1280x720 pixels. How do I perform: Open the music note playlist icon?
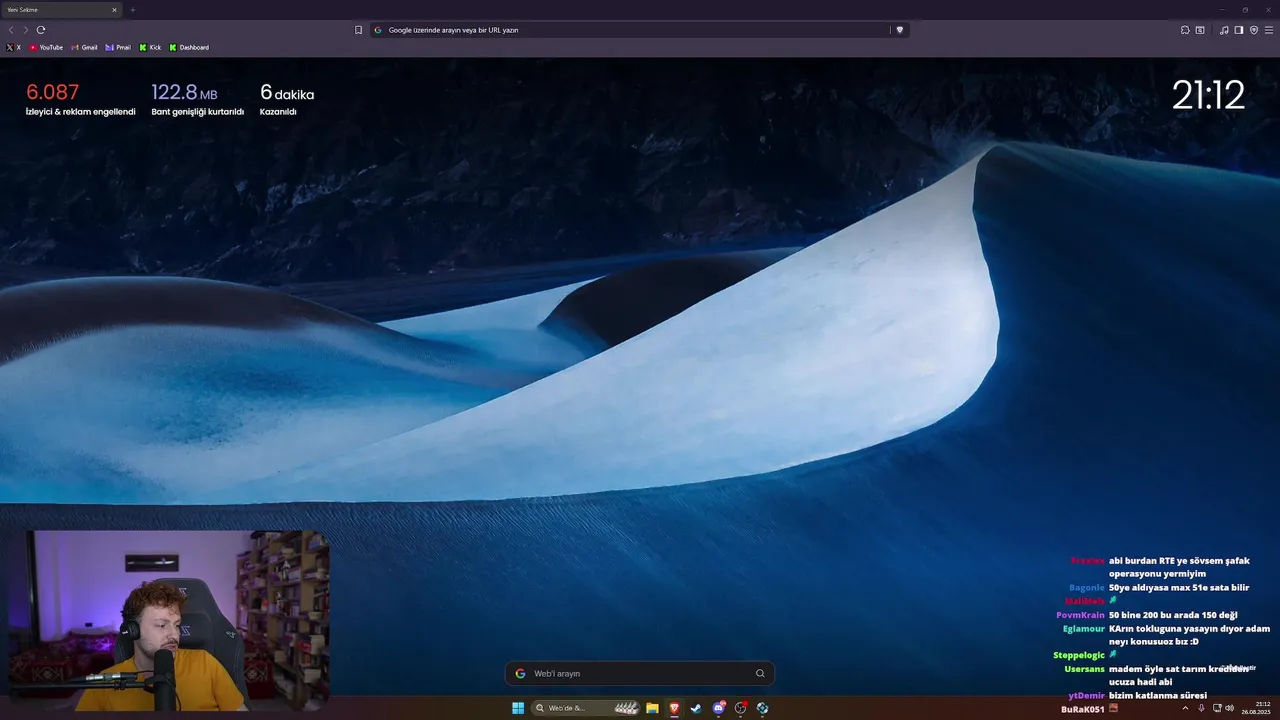1224,30
